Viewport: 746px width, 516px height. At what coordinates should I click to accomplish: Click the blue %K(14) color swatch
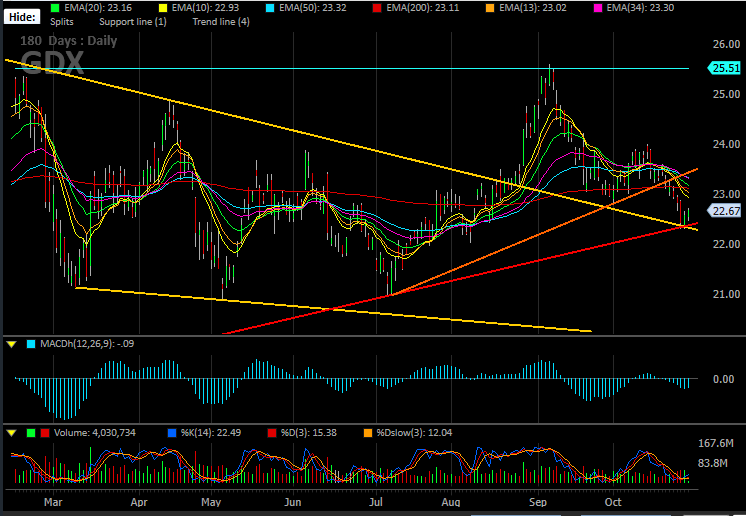172,433
